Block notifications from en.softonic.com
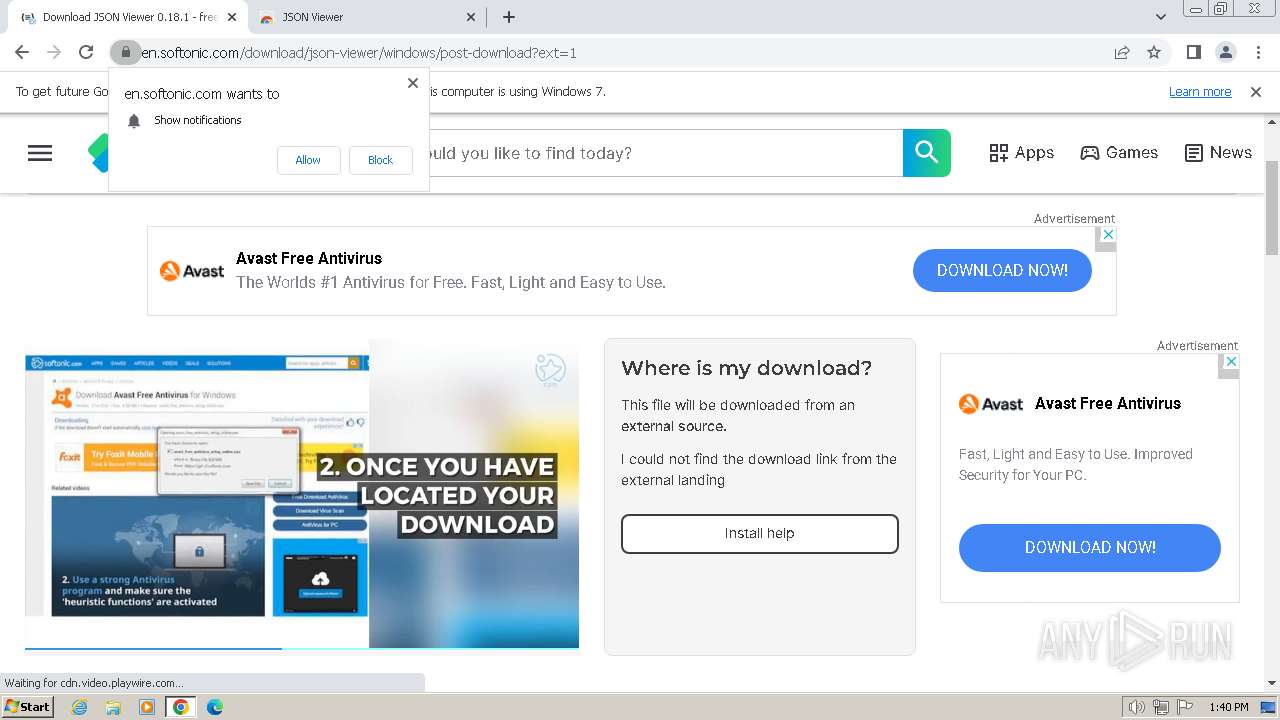Viewport: 1280px width, 720px height. (x=380, y=160)
